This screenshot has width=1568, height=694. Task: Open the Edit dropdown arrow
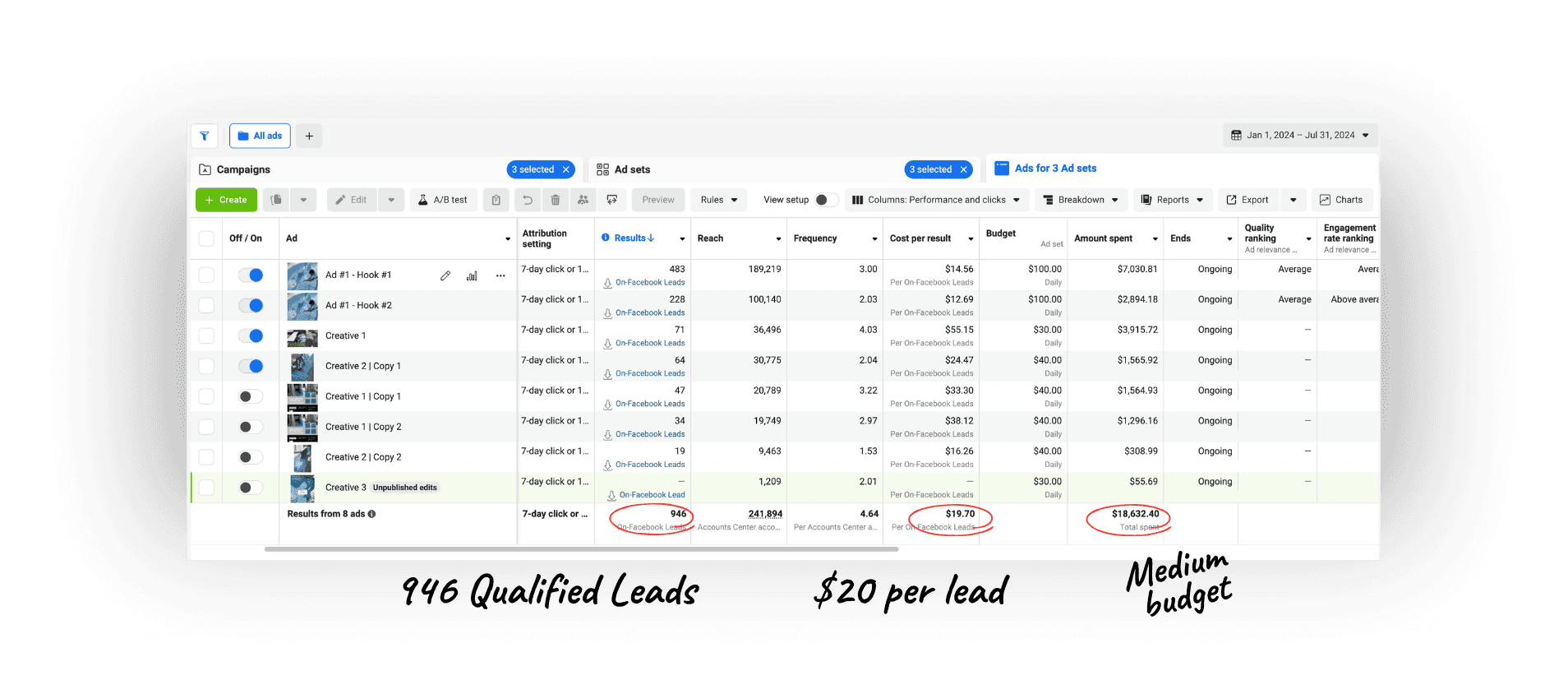(391, 200)
